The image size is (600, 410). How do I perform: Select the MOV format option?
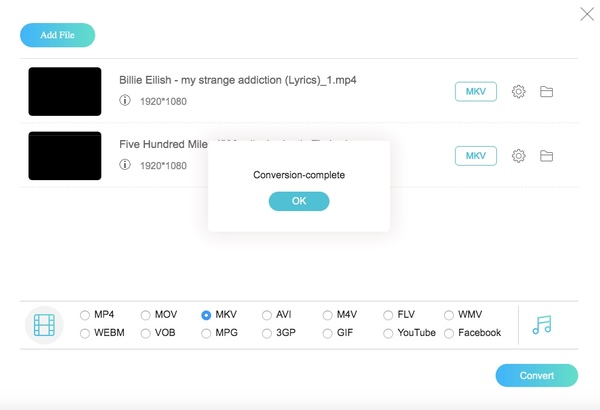[x=146, y=315]
